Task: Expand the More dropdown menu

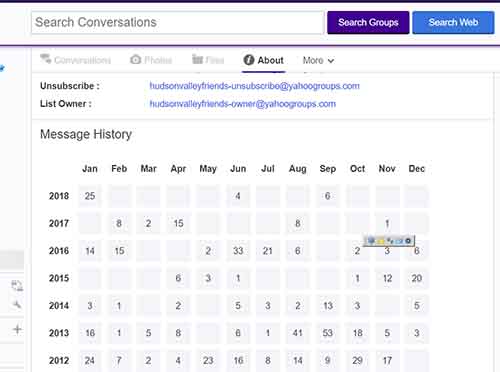Action: tap(318, 60)
